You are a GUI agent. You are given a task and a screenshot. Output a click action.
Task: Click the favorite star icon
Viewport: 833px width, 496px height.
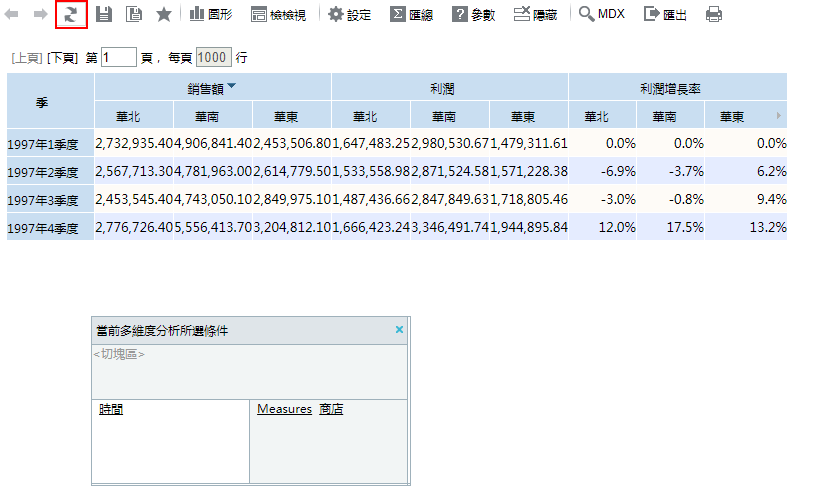[x=164, y=15]
